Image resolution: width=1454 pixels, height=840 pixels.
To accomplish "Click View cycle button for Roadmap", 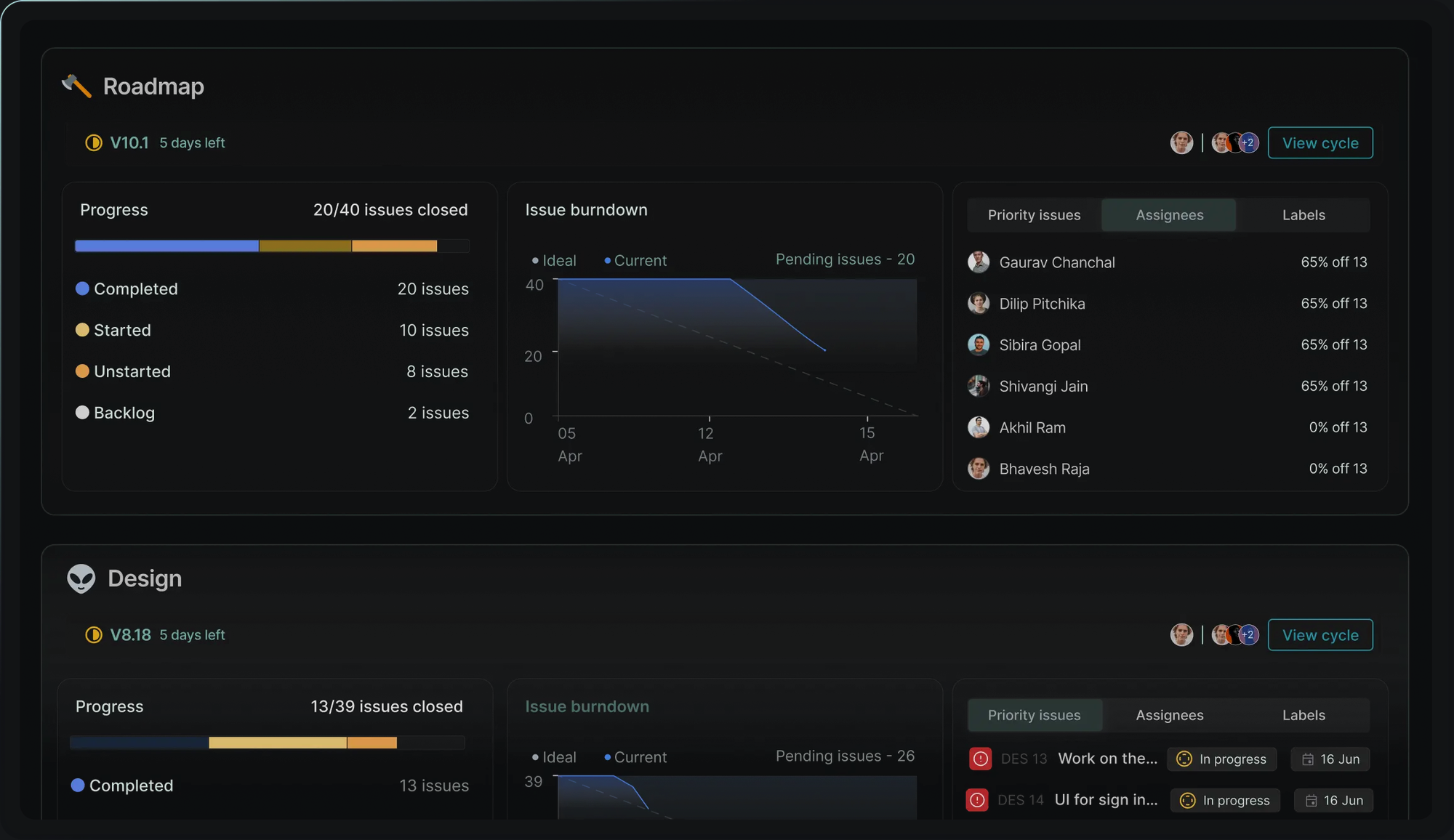I will pyautogui.click(x=1320, y=142).
